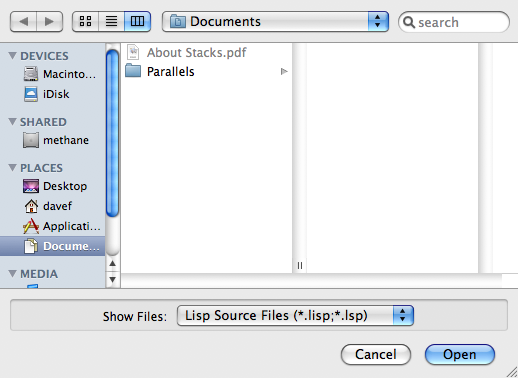Click the Open button

coord(460,354)
